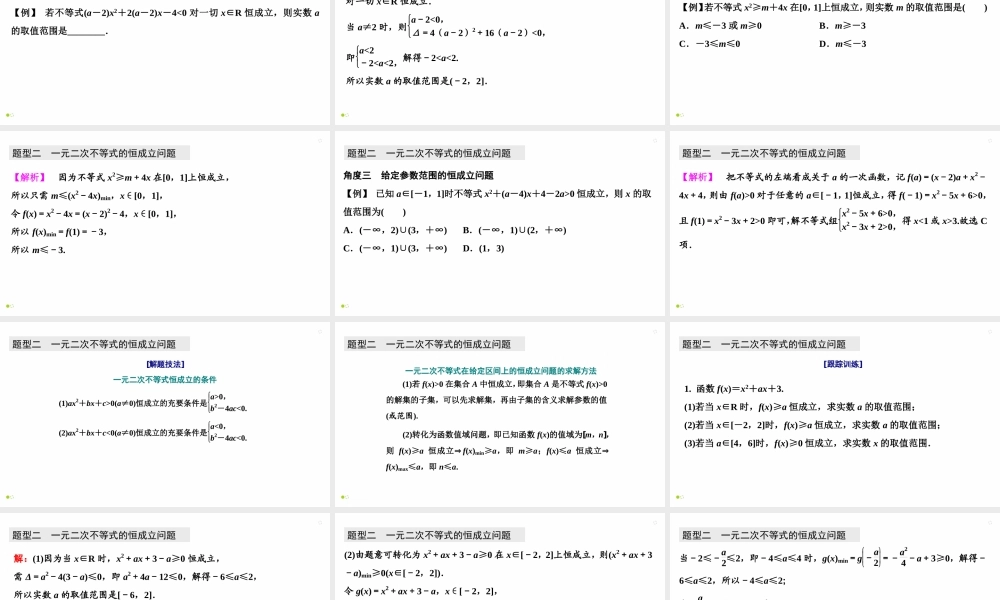The image size is (1000, 600).
Task: Select slide starting 解：(1)因为当 x∈R 时
Action: click(165, 557)
